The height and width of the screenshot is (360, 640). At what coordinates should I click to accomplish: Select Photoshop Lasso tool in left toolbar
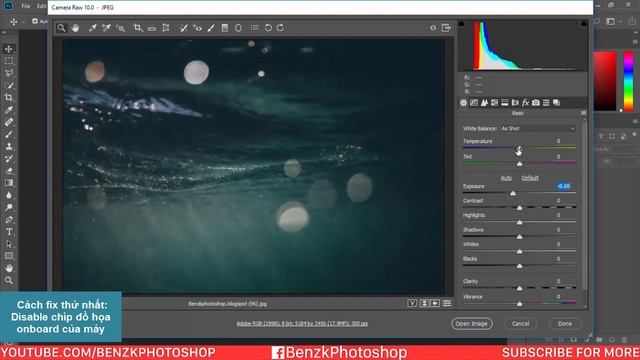pos(9,73)
